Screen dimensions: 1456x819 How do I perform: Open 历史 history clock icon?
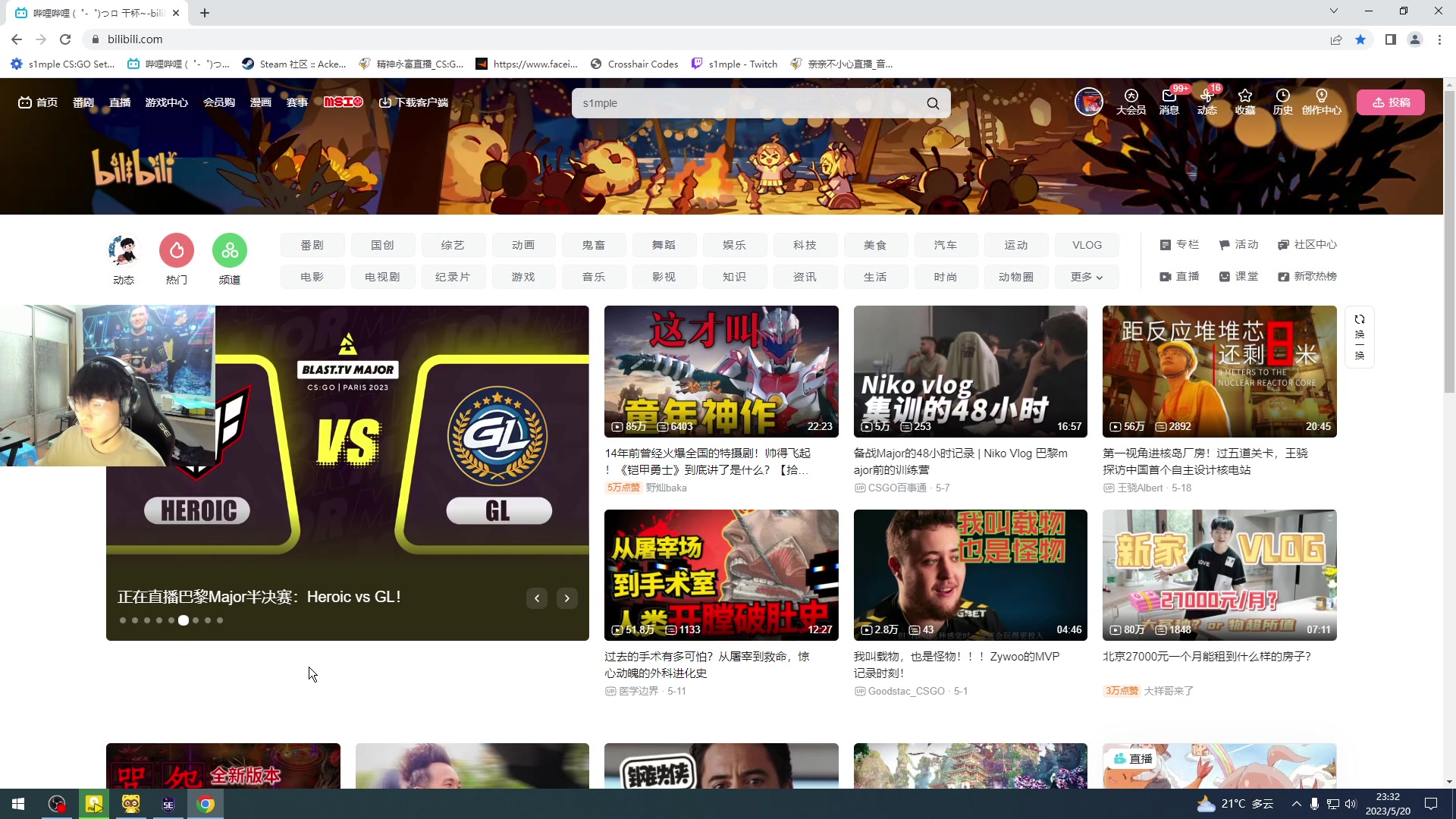coord(1282,102)
